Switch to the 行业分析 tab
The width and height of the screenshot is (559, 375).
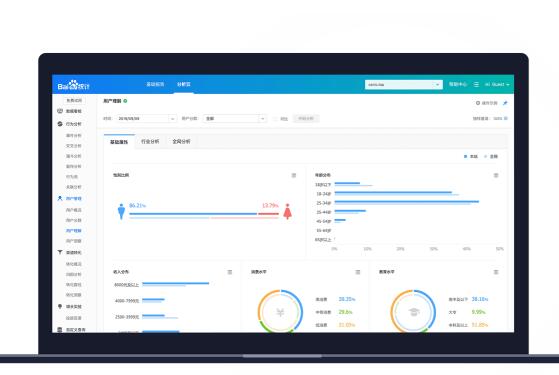[x=150, y=142]
